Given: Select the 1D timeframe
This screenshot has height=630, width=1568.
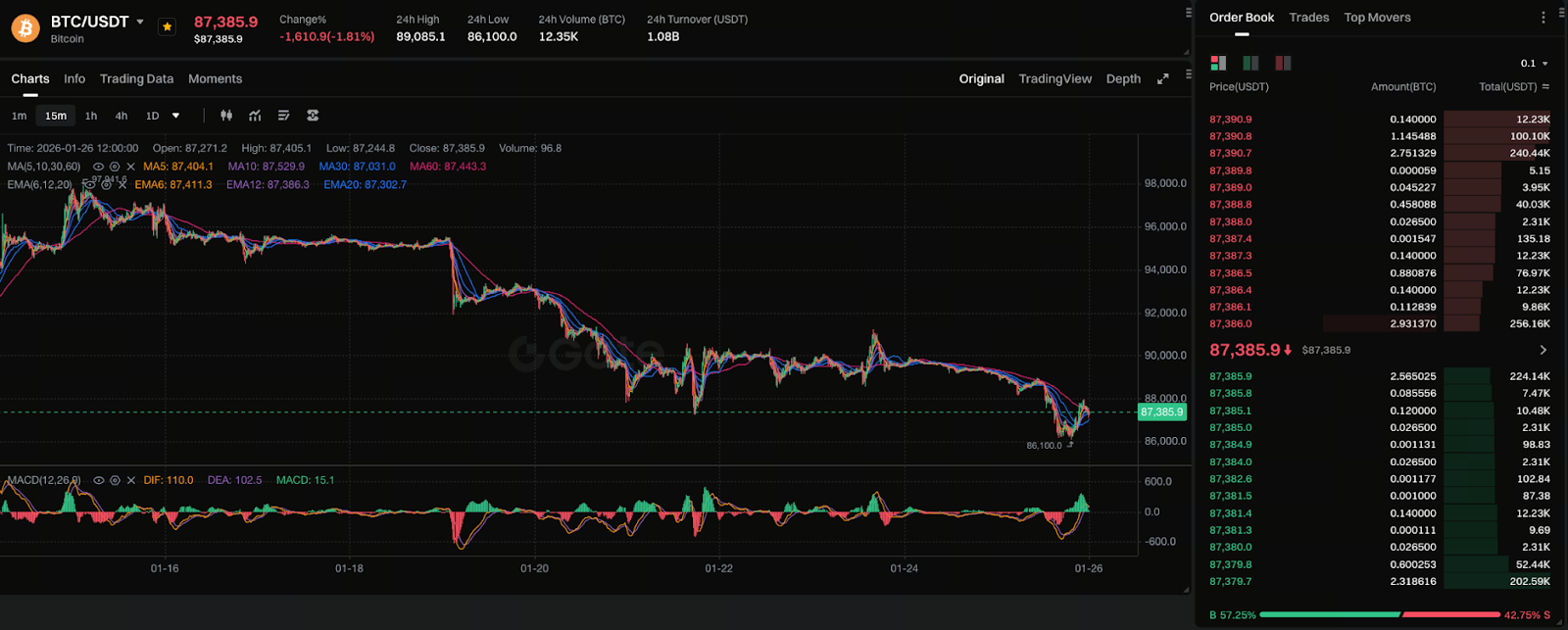Looking at the screenshot, I should coord(152,116).
